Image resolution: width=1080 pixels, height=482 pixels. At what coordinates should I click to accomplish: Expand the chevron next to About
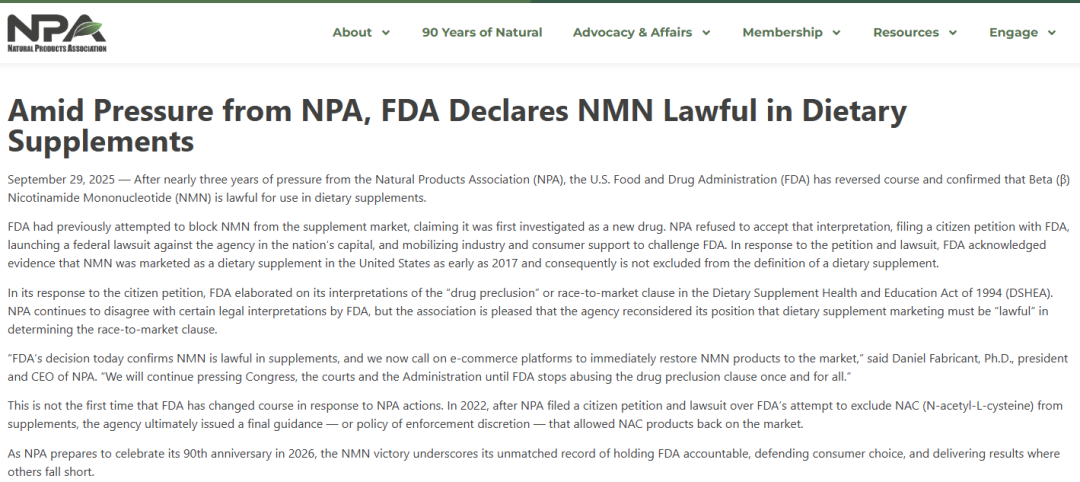click(386, 33)
